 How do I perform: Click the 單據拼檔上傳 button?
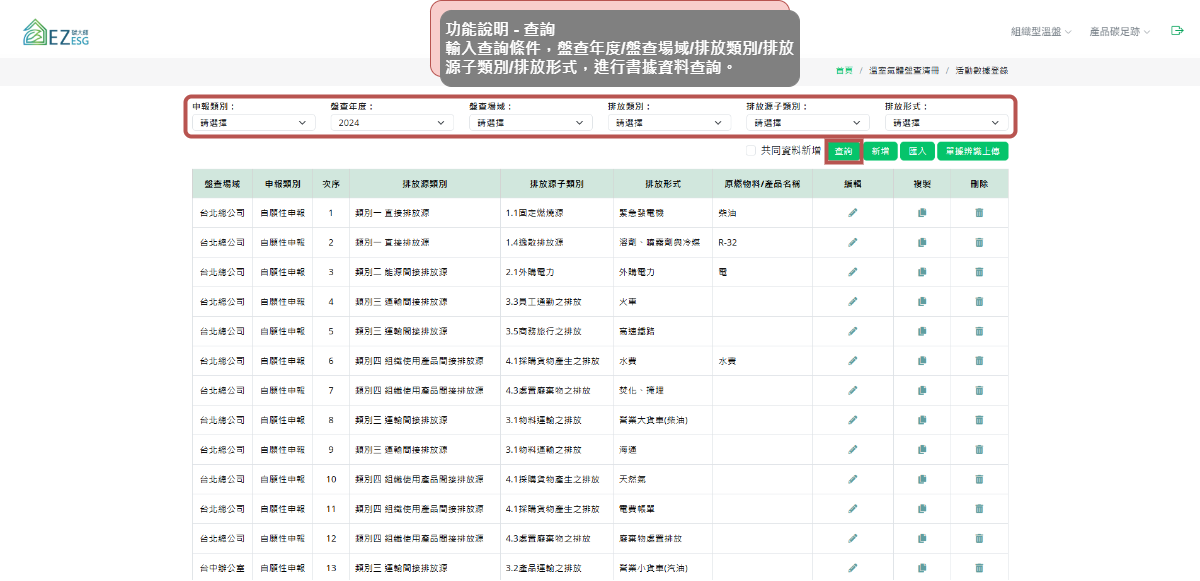click(x=973, y=151)
